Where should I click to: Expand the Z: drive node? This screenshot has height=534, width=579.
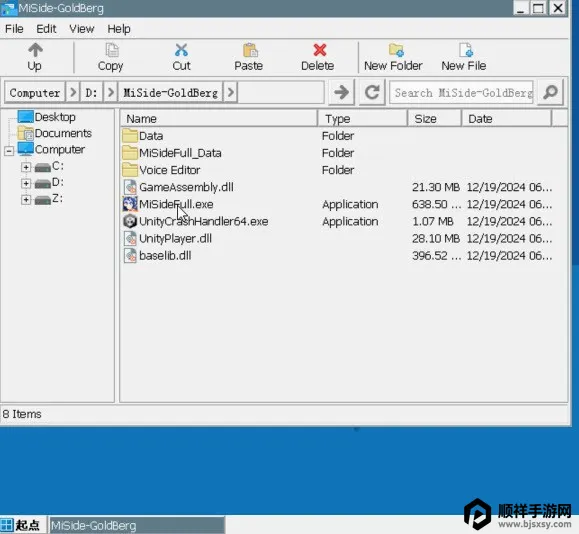[x=26, y=199]
